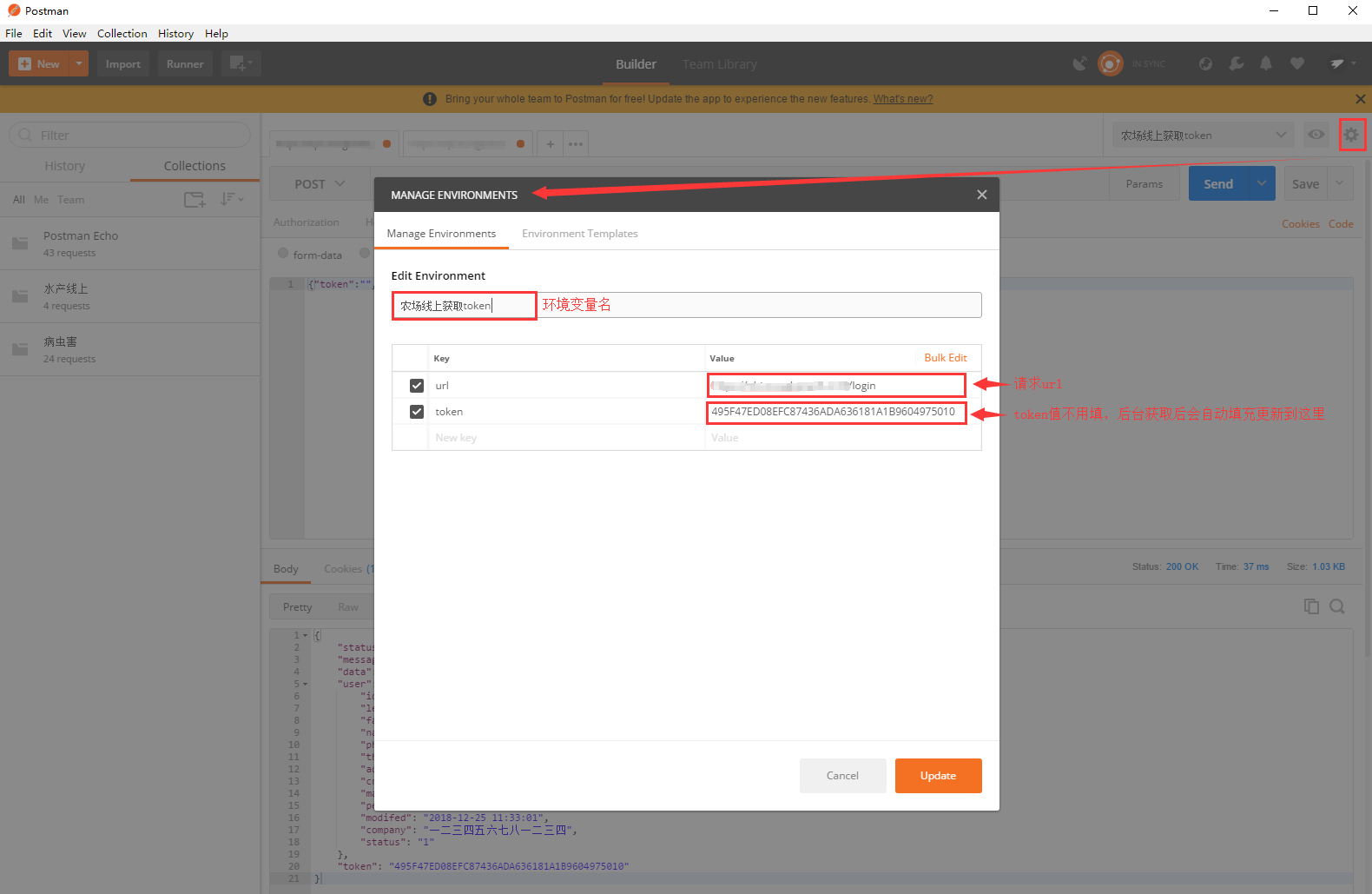Open Bulk Edit mode
Screen dimensions: 1372x894
[946, 358]
